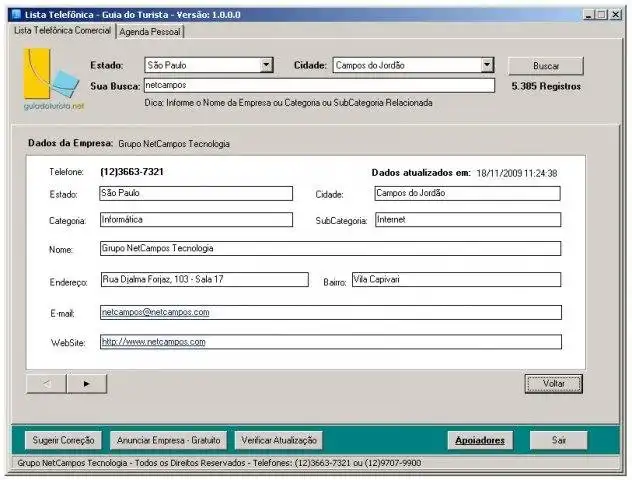Image resolution: width=632 pixels, height=480 pixels.
Task: Click the Bairro field Vila Capivari
Action: point(456,279)
